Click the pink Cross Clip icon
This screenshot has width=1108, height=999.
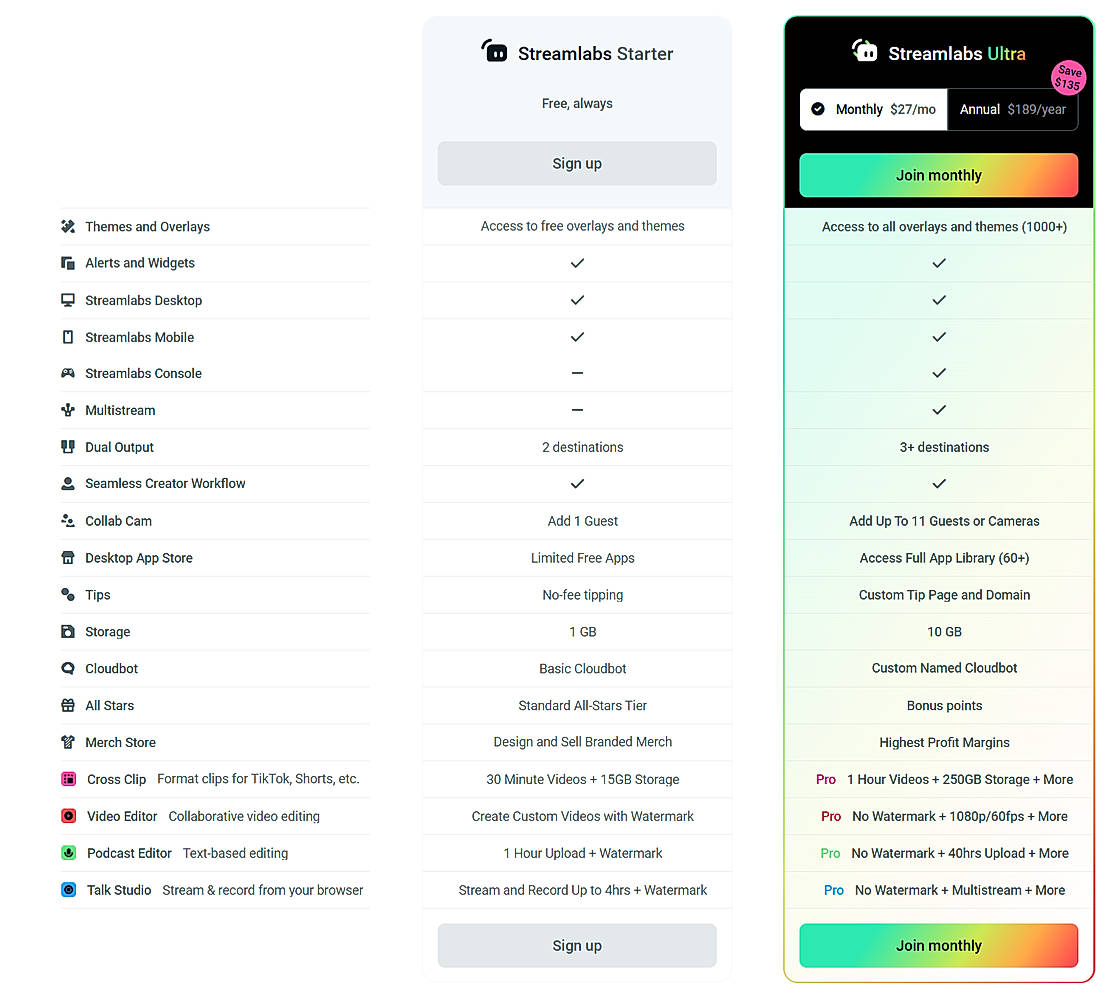point(69,780)
